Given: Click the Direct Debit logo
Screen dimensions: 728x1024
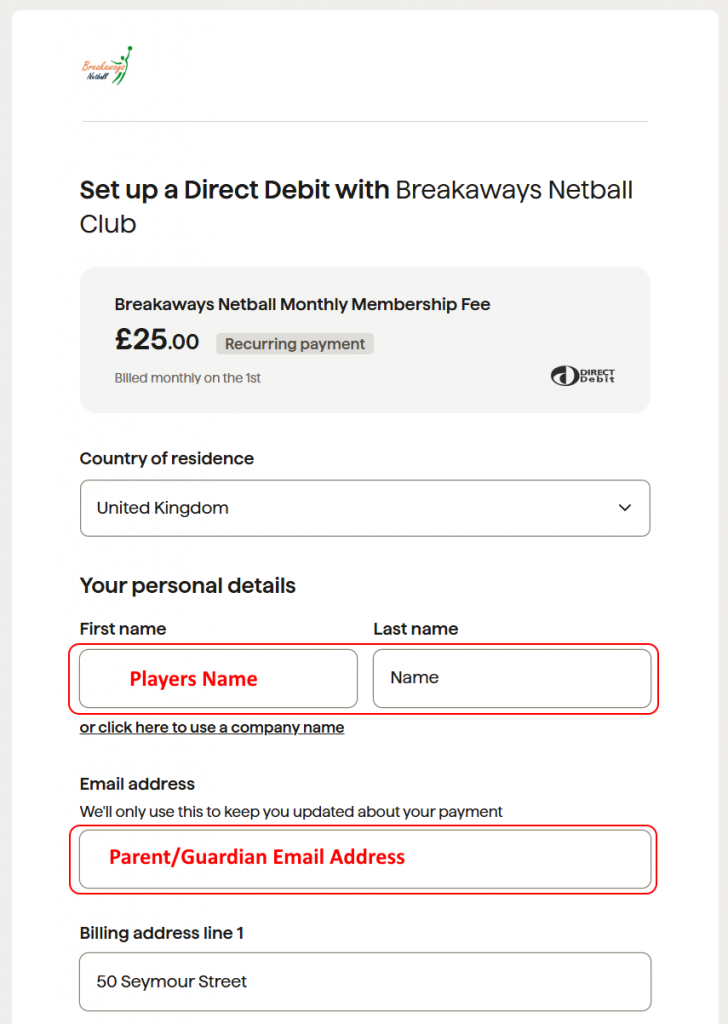Looking at the screenshot, I should point(583,376).
